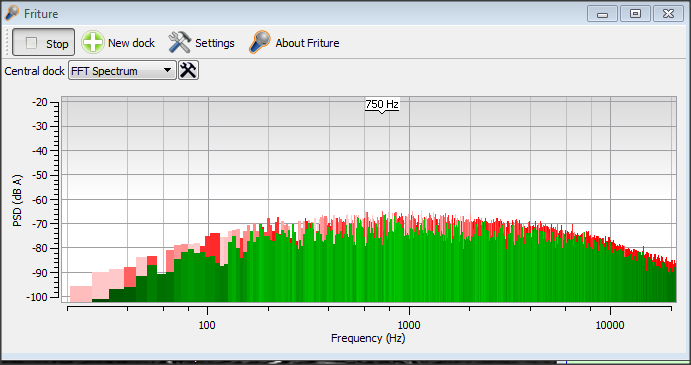Image resolution: width=691 pixels, height=365 pixels.
Task: Click the Stop recording button
Action: click(43, 43)
